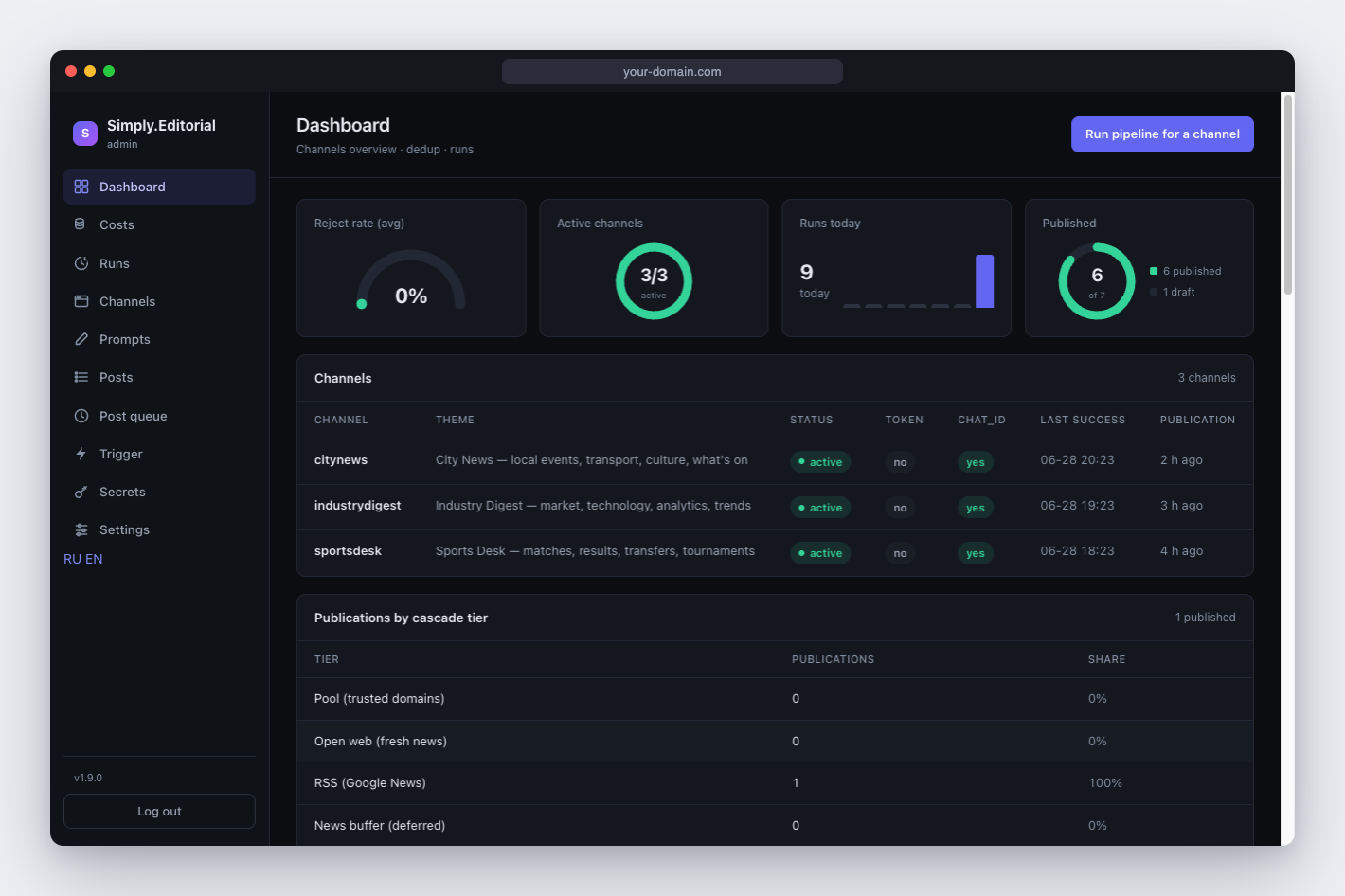Select Prompts in the sidebar

pos(159,339)
